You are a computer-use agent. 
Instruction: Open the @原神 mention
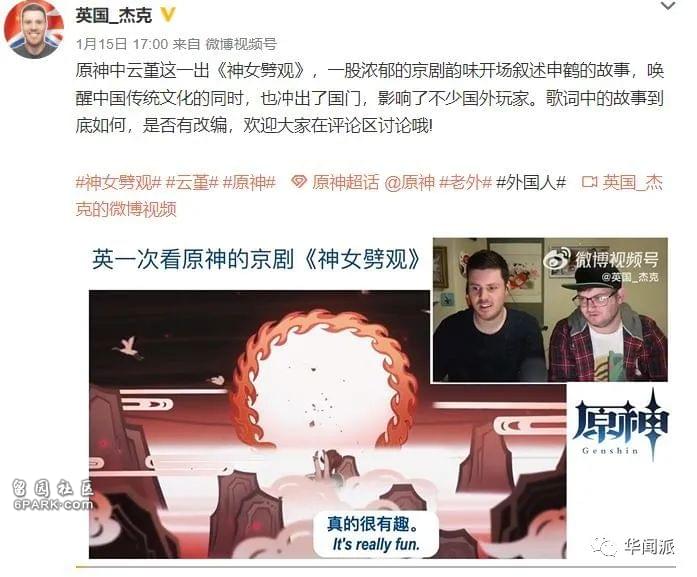[409, 183]
